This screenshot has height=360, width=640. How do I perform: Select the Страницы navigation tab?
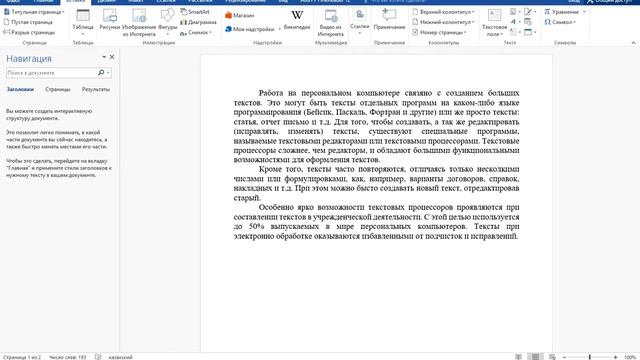(58, 89)
